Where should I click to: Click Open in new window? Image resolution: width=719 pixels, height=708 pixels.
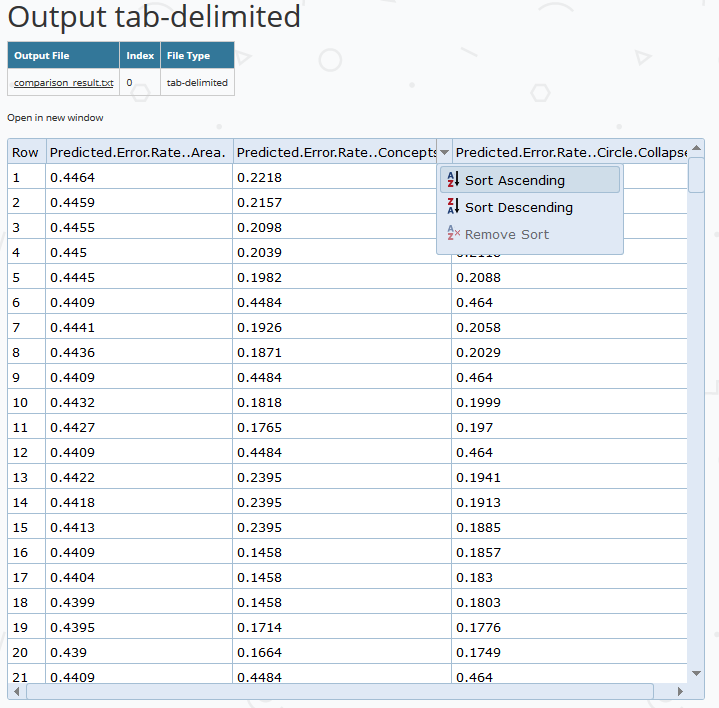tap(55, 117)
